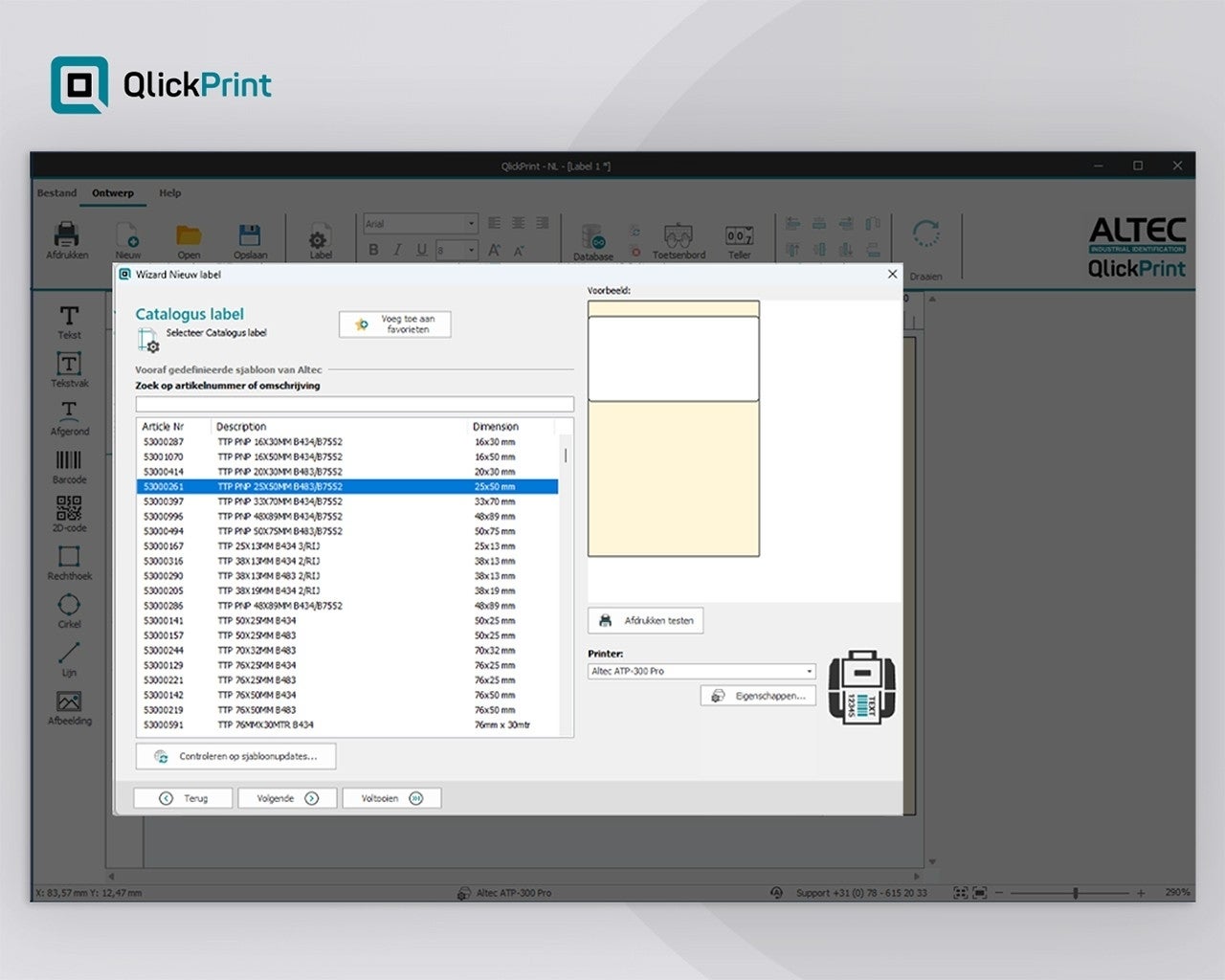Open the Database tool in ribbon

click(x=592, y=239)
